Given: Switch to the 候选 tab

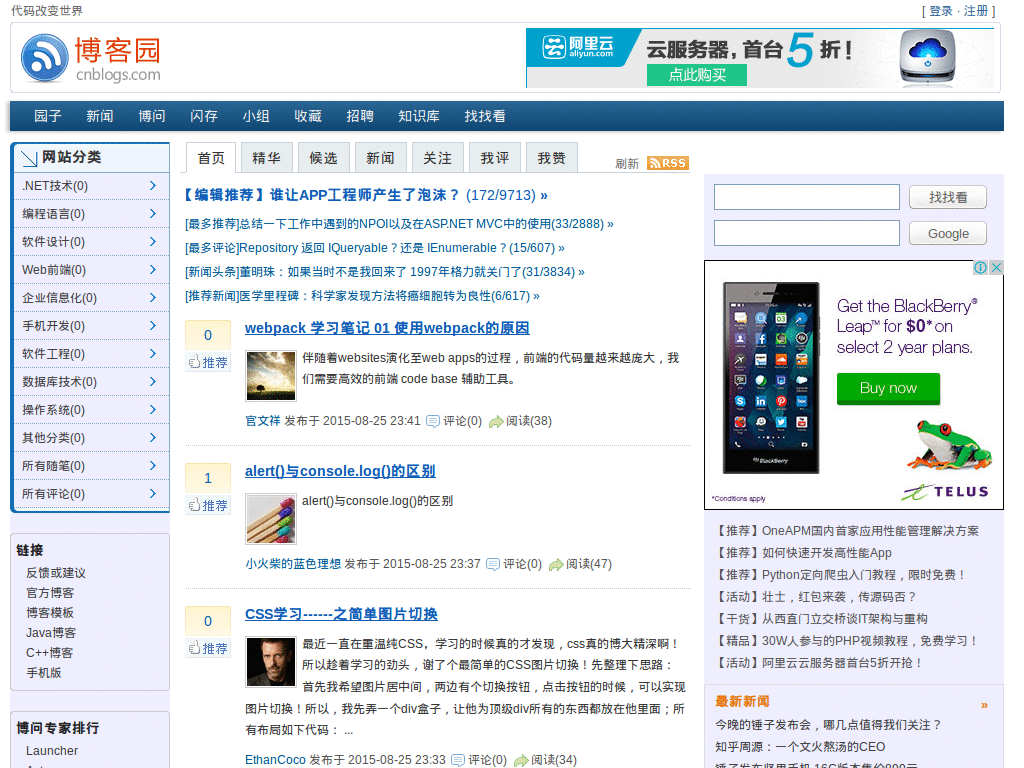Looking at the screenshot, I should [323, 157].
